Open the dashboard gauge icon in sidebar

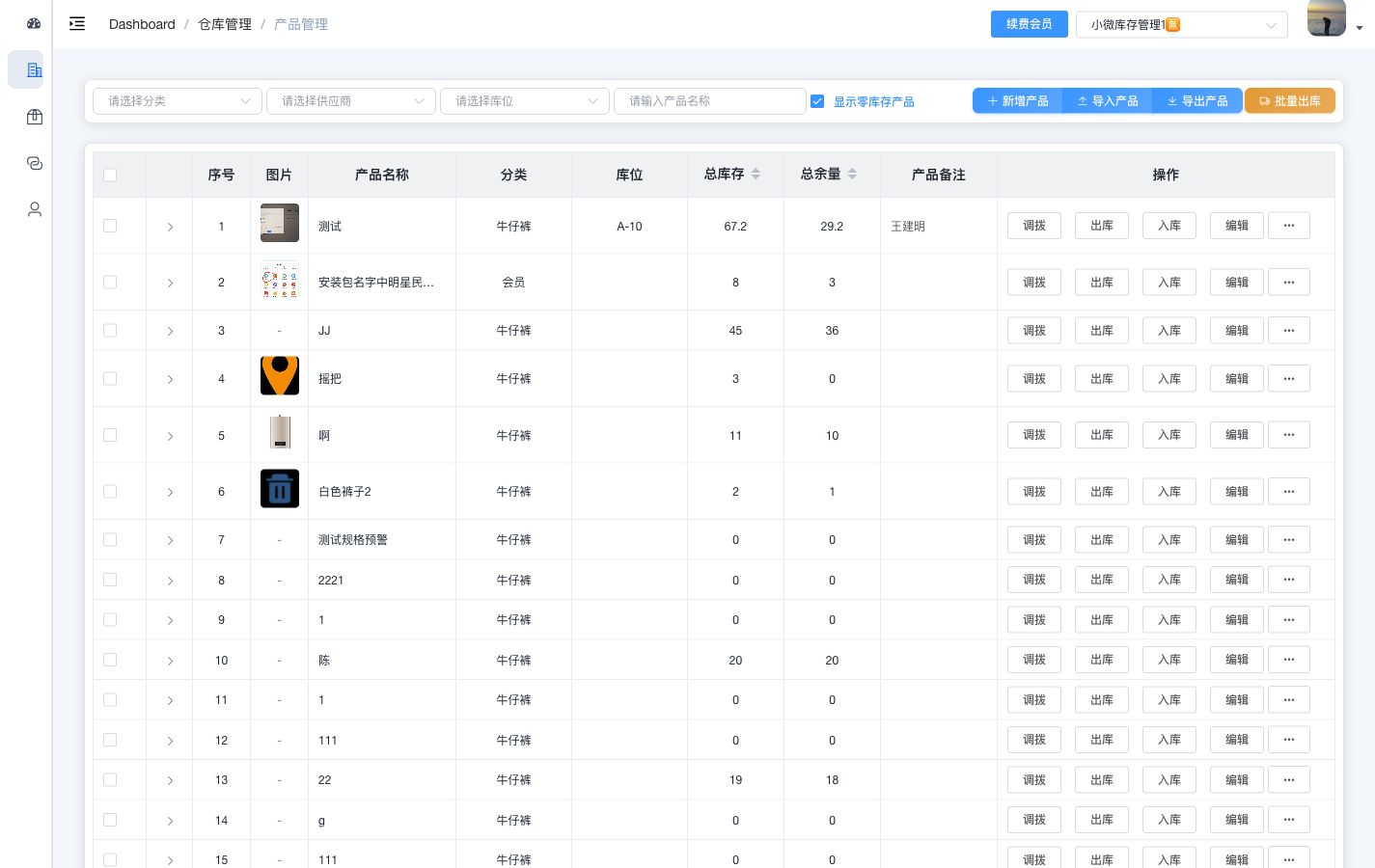click(34, 23)
